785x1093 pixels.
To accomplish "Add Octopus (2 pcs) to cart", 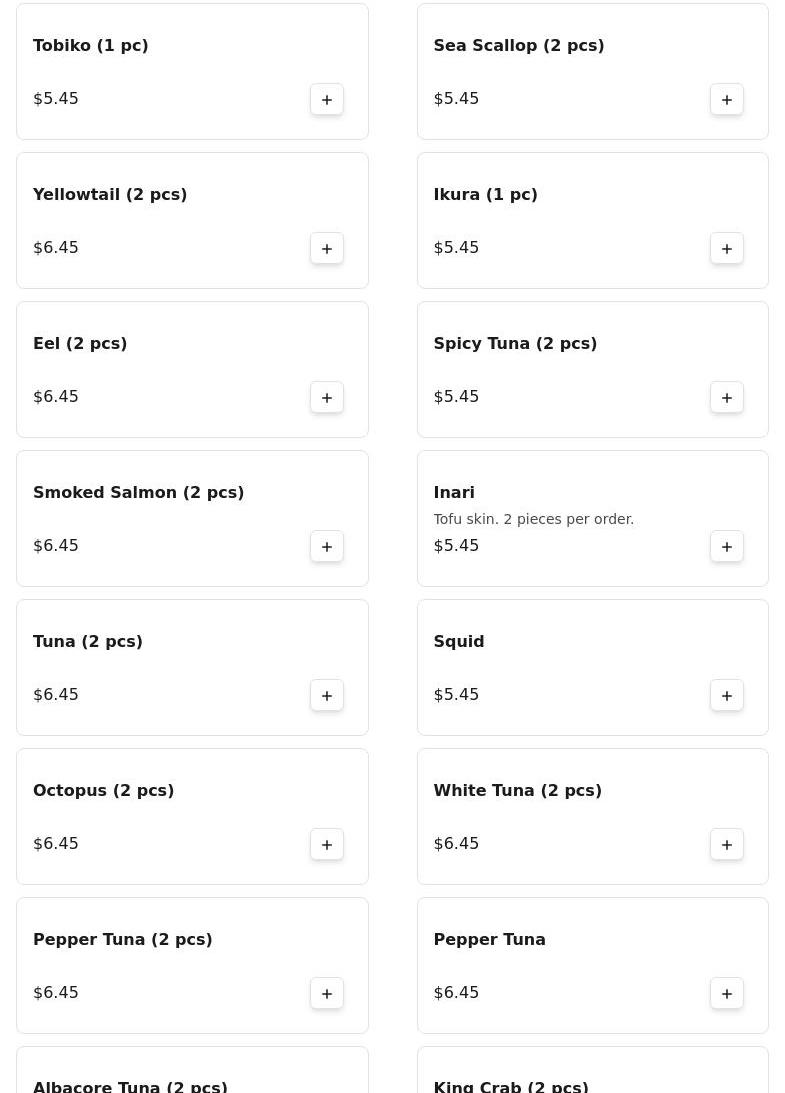I will (327, 844).
